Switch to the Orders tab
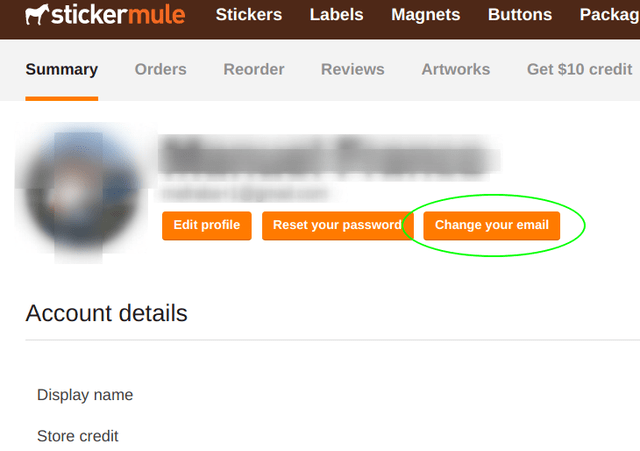The width and height of the screenshot is (640, 451). [160, 69]
